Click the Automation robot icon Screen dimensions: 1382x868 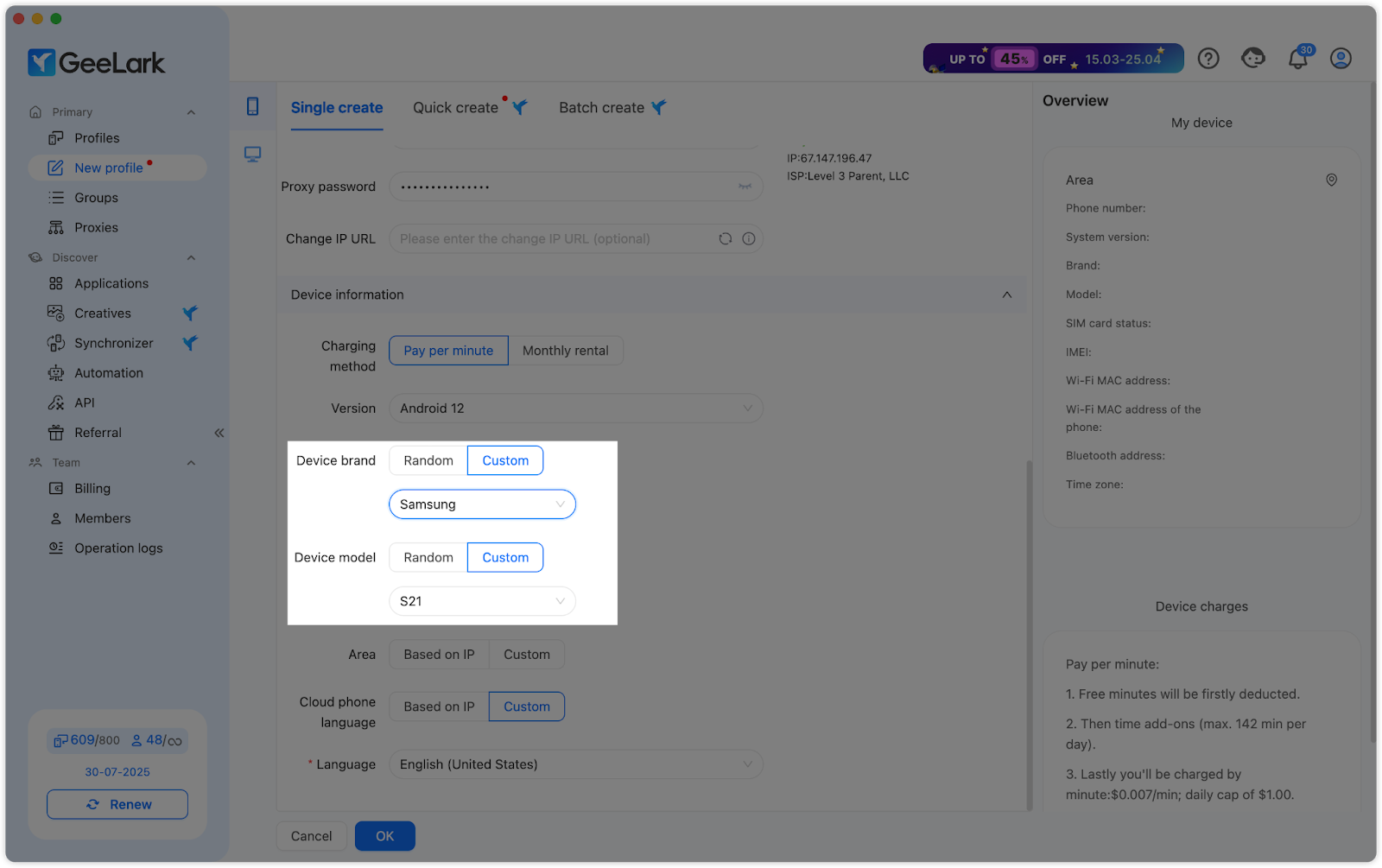[56, 373]
